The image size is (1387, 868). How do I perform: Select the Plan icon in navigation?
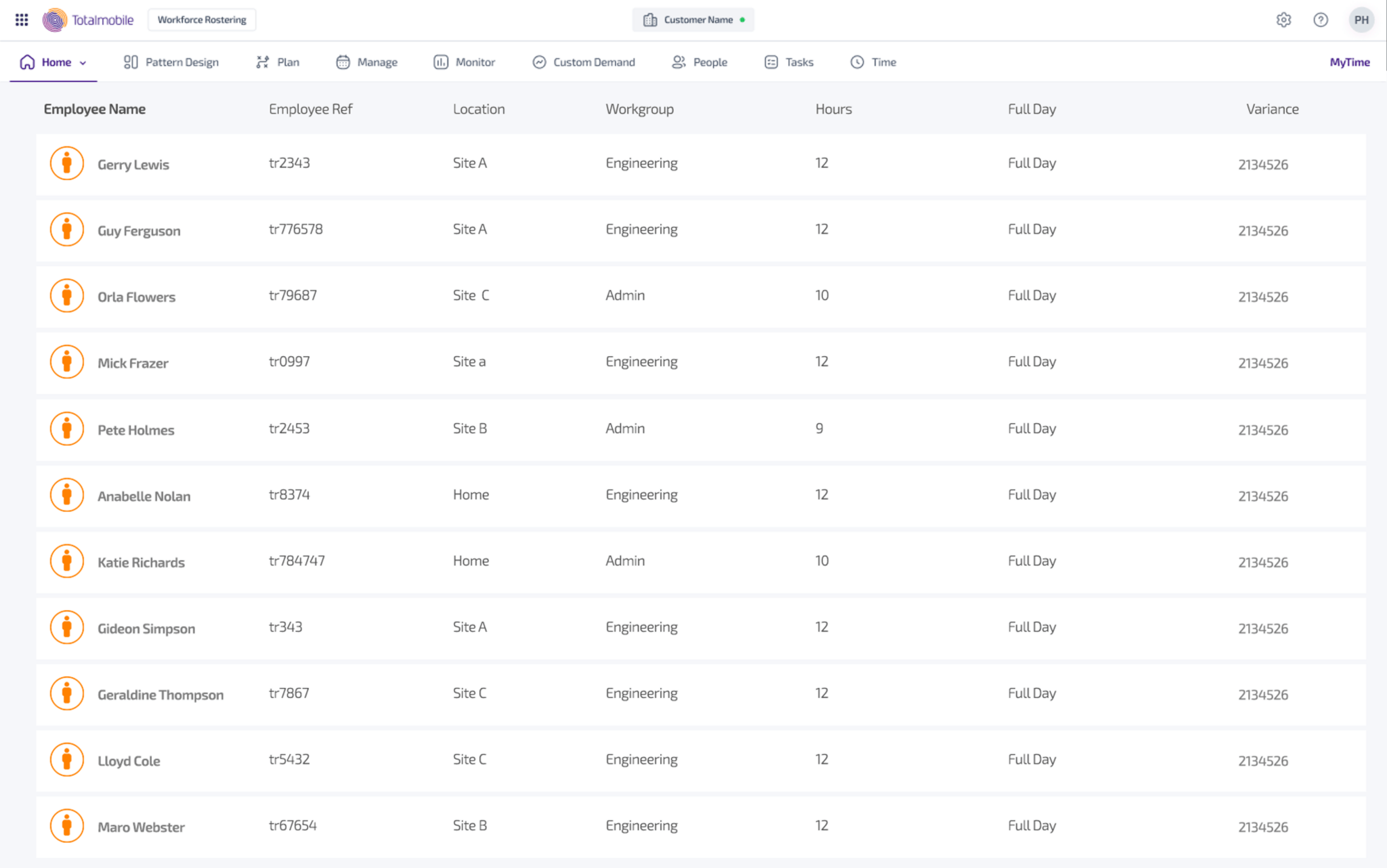click(262, 62)
